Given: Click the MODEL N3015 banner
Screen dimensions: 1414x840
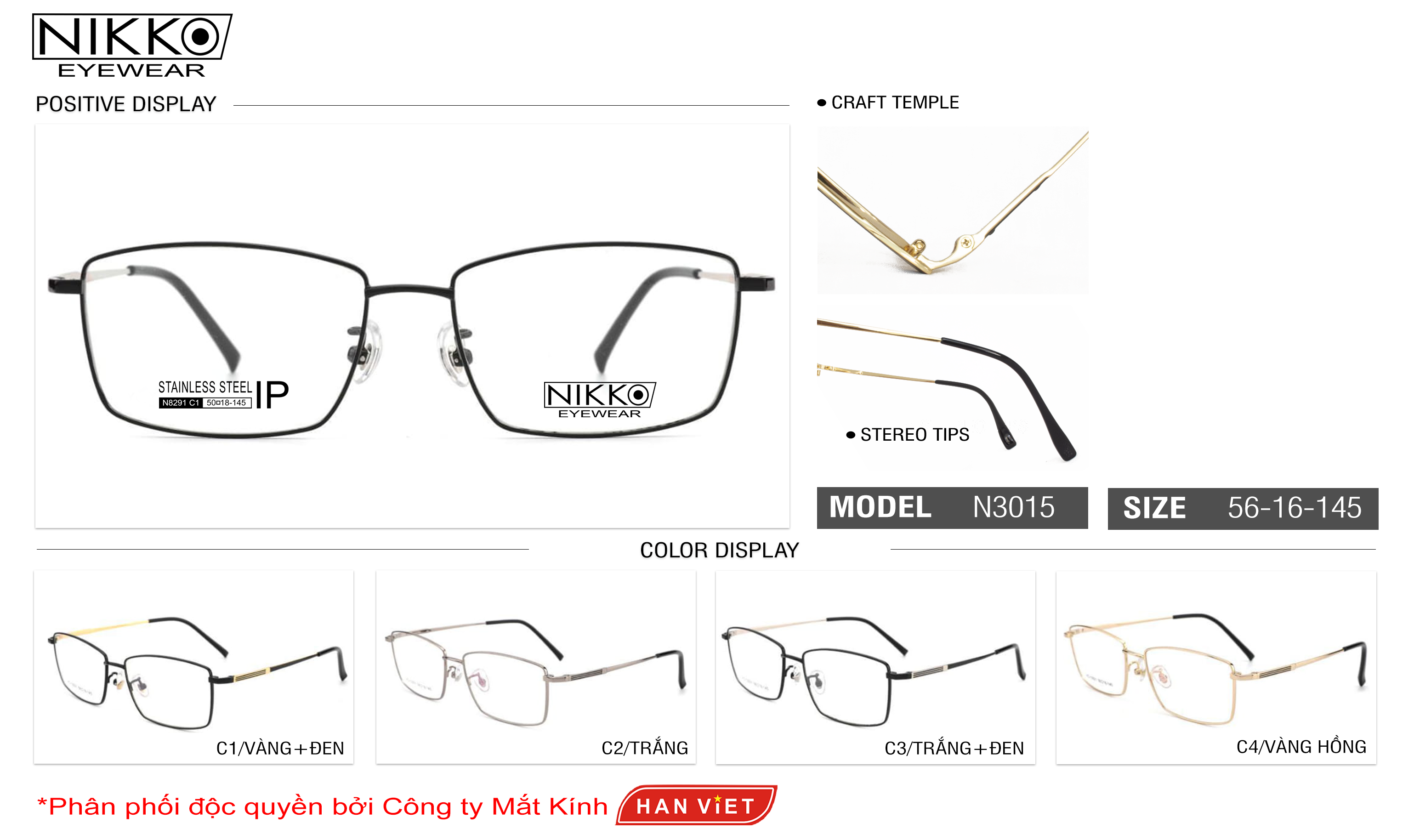Looking at the screenshot, I should tap(952, 508).
